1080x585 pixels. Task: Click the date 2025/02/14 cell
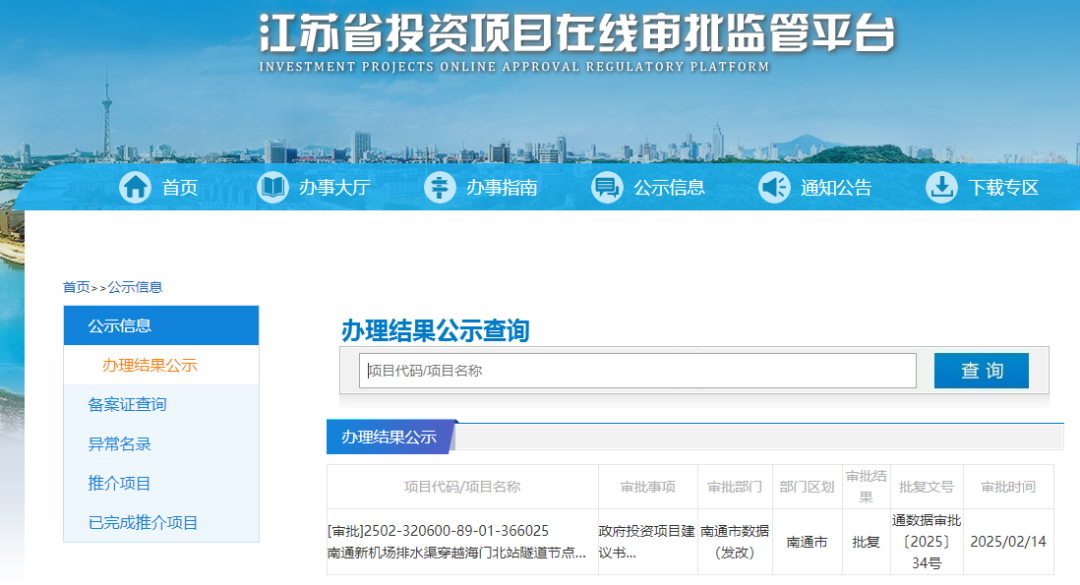(x=1008, y=542)
